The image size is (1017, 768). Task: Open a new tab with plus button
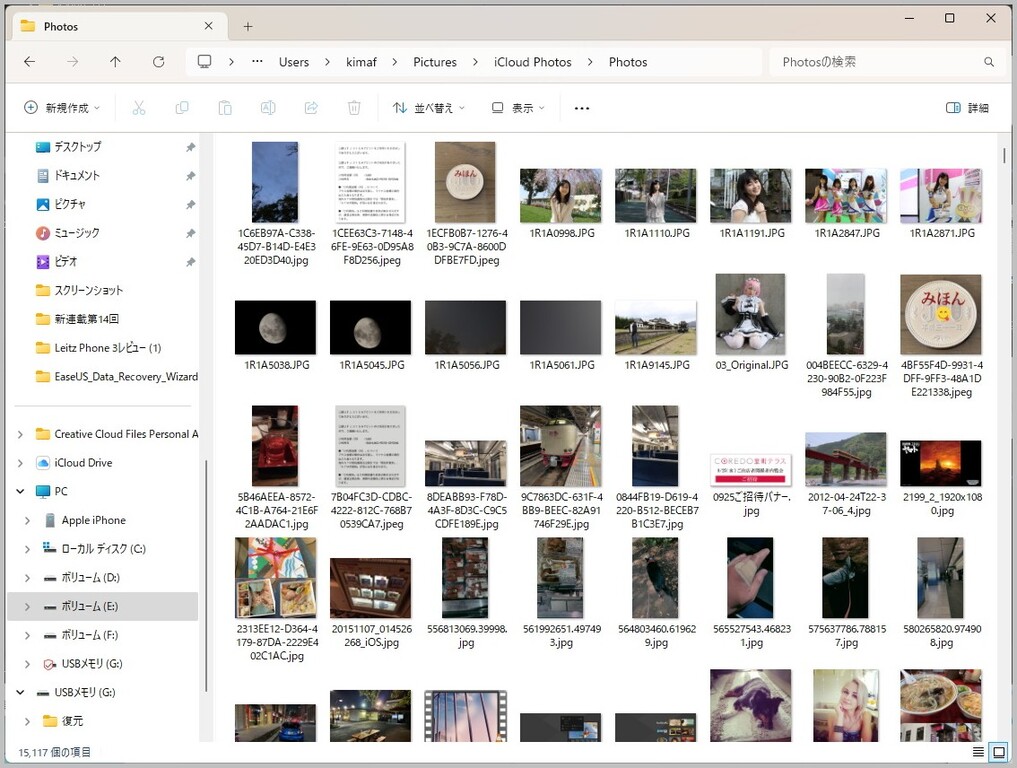click(x=248, y=27)
